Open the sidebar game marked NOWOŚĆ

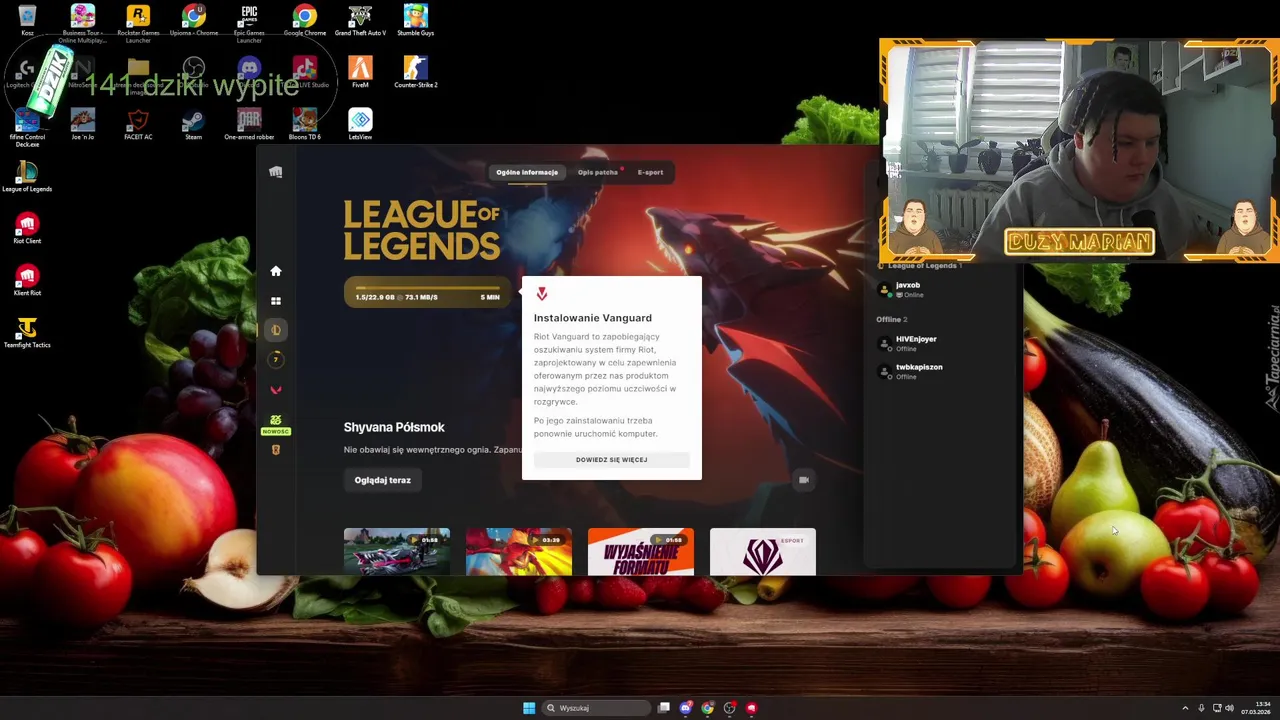coord(276,424)
